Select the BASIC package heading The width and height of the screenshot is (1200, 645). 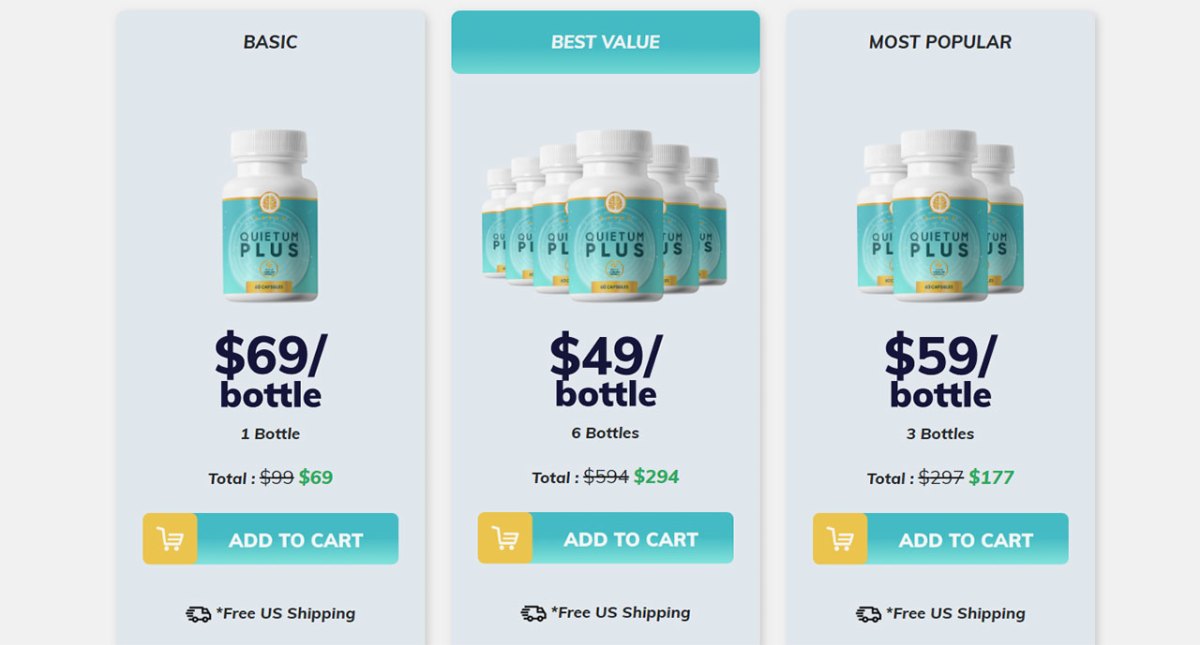pos(270,42)
